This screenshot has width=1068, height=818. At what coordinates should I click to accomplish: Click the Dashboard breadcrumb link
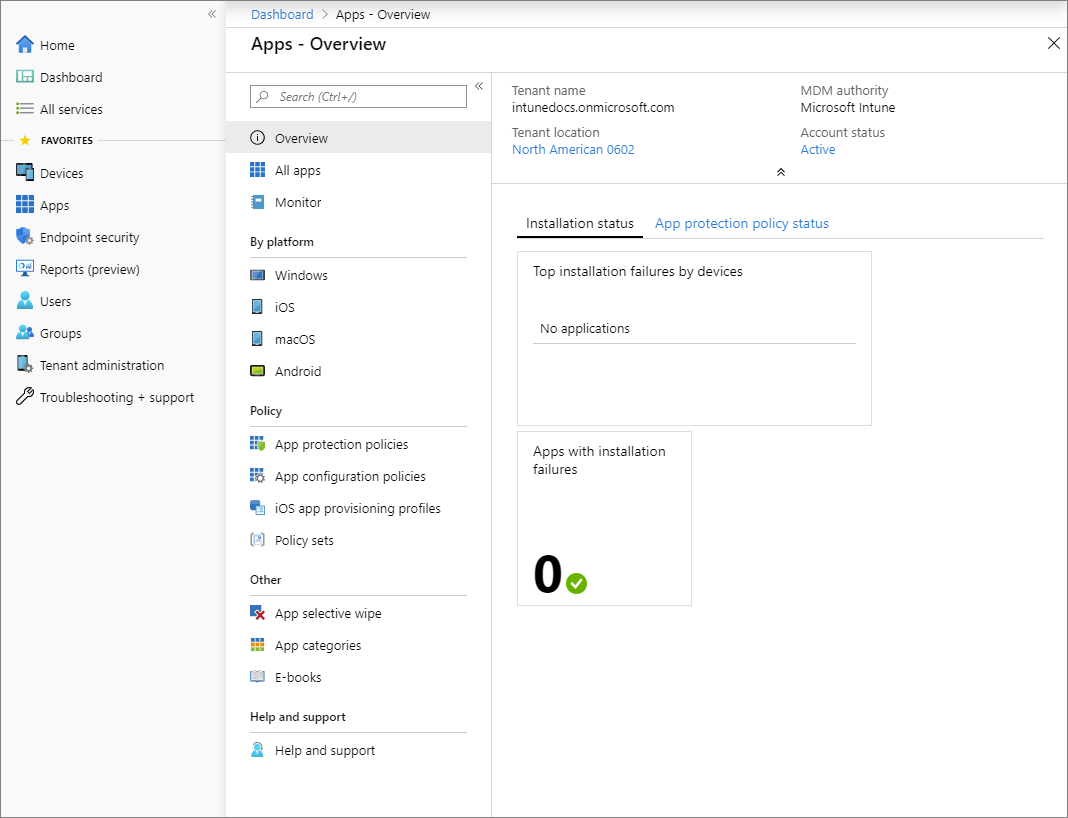(282, 14)
